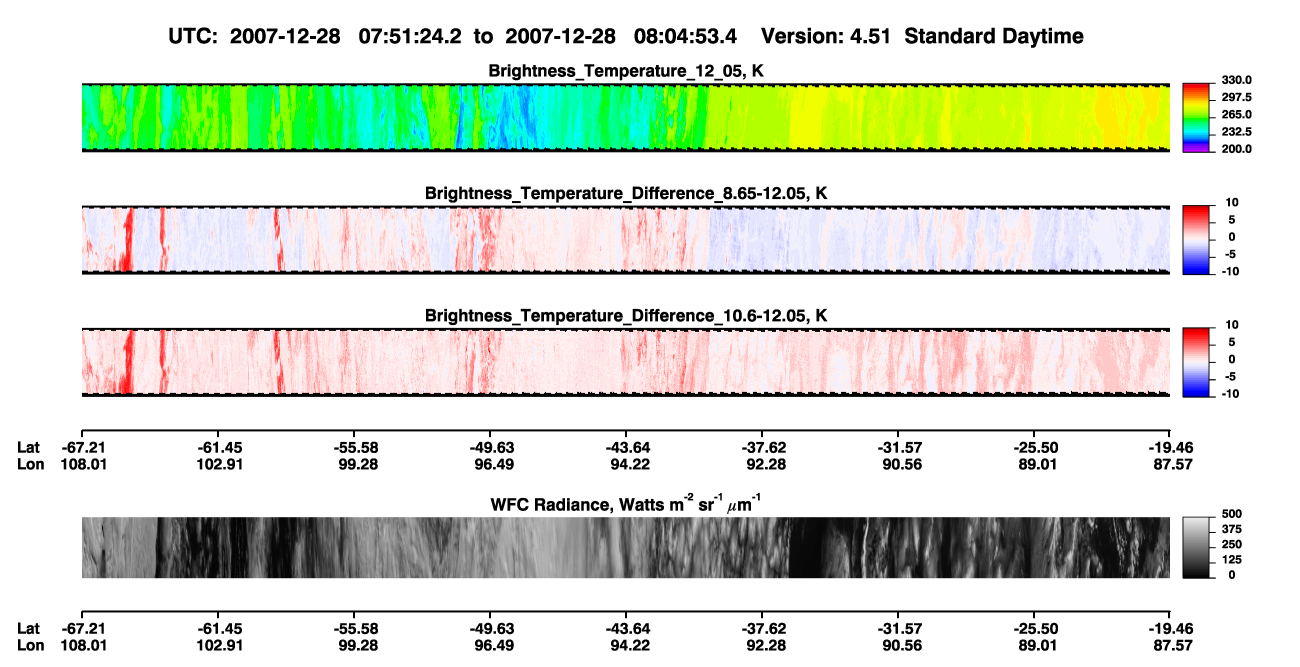This screenshot has height=667, width=1300.
Task: Select the Brightness_Temperature_12_05, K panel title
Action: (626, 71)
